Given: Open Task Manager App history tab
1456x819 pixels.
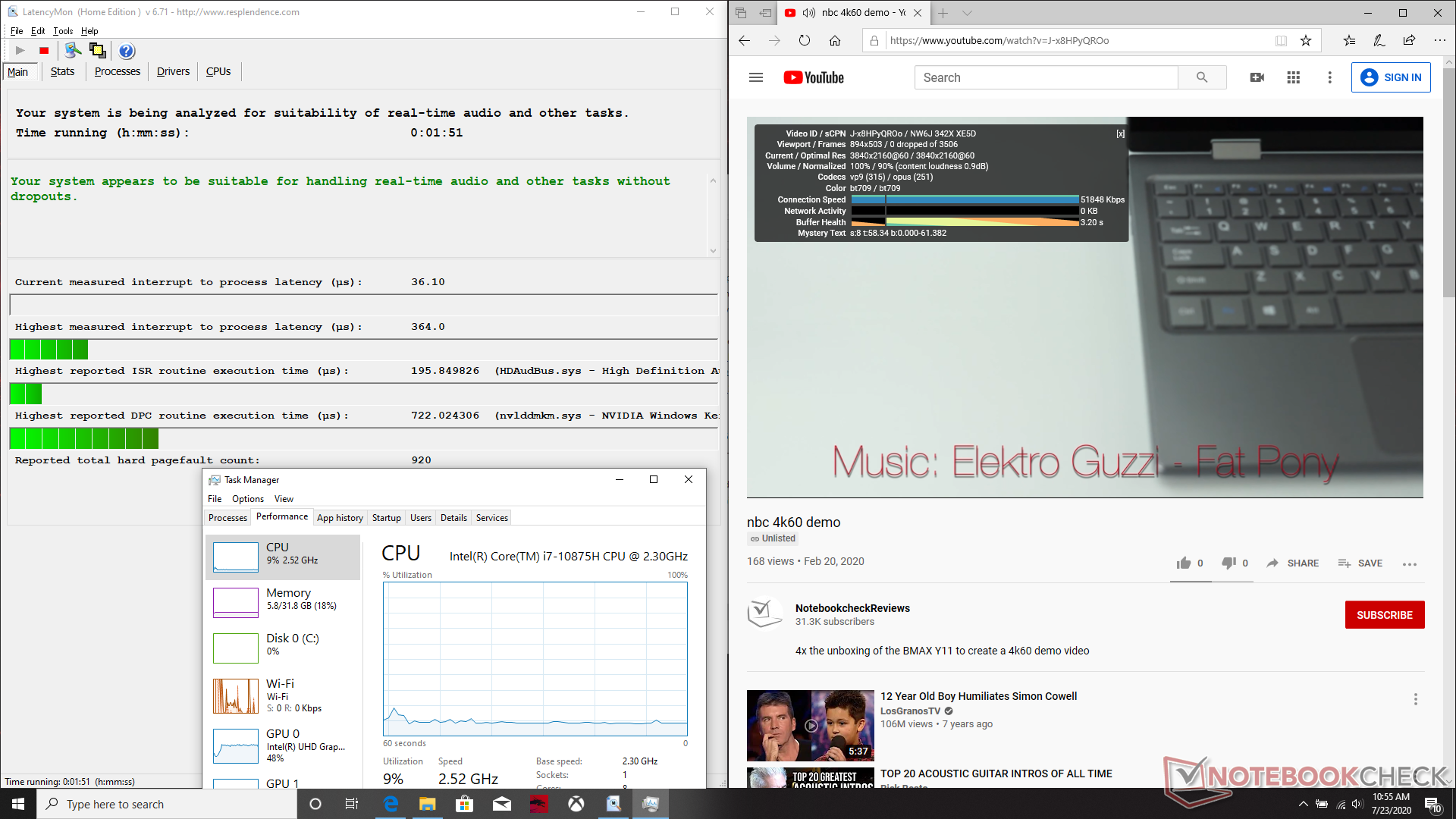Looking at the screenshot, I should pos(340,518).
